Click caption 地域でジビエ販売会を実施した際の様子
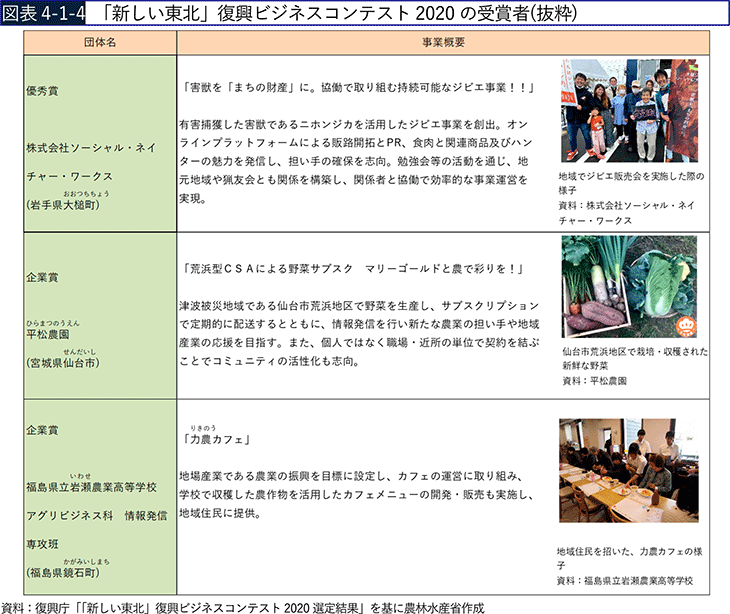Image resolution: width=730 pixels, height=614 pixels. pyautogui.click(x=631, y=183)
